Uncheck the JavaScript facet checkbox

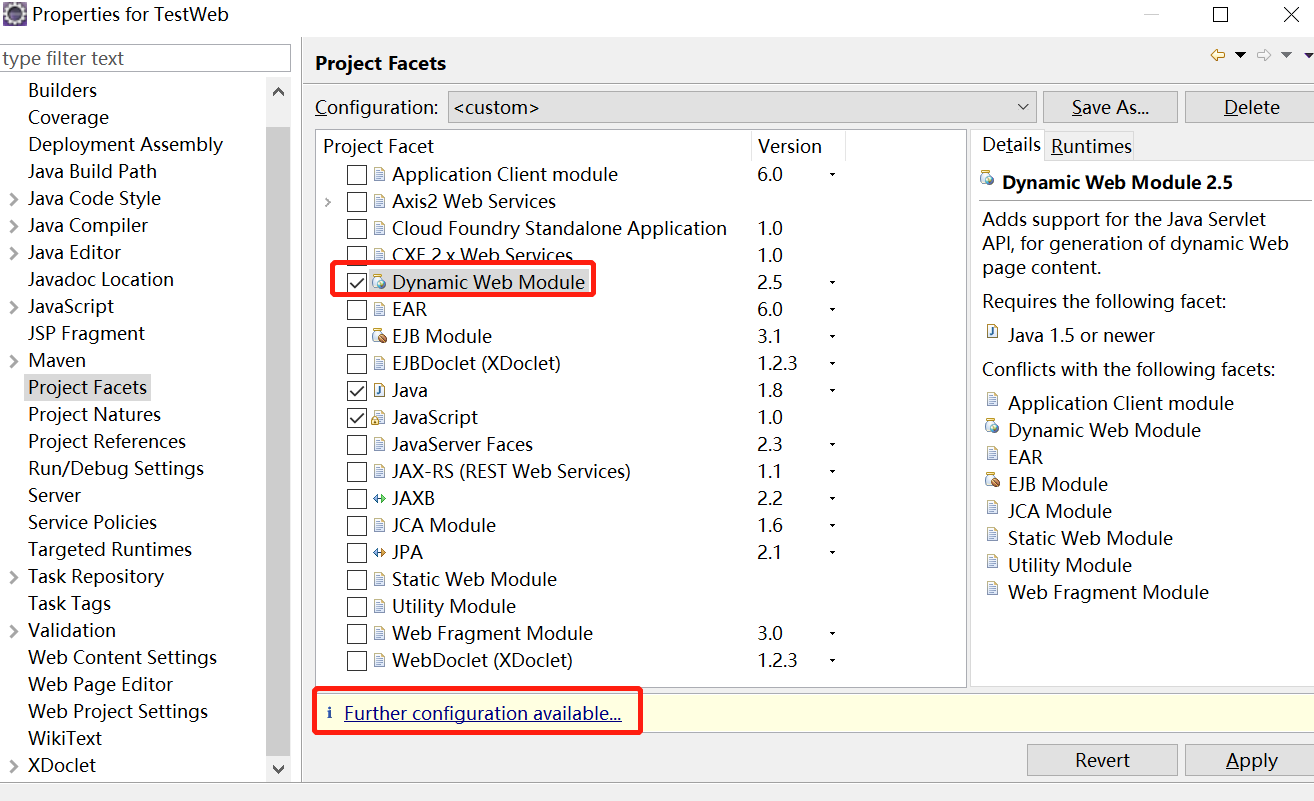[357, 417]
